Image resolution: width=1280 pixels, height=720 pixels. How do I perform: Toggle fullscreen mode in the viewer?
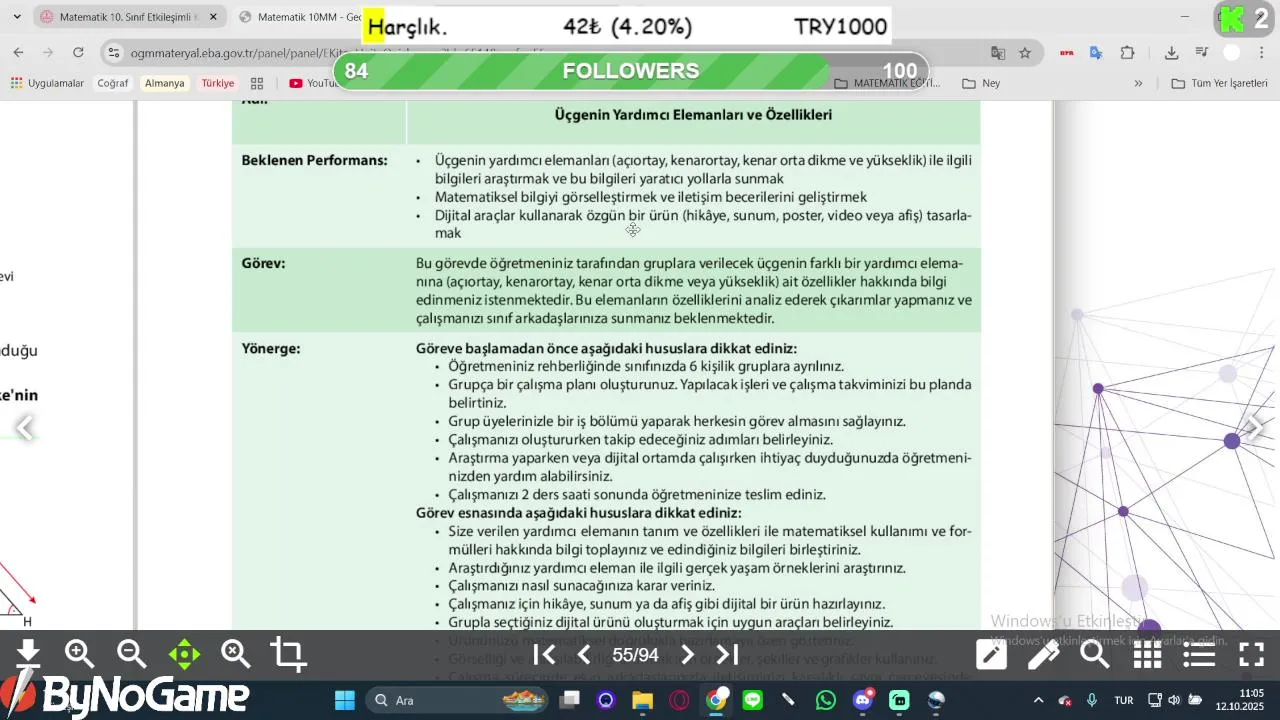(x=1252, y=655)
